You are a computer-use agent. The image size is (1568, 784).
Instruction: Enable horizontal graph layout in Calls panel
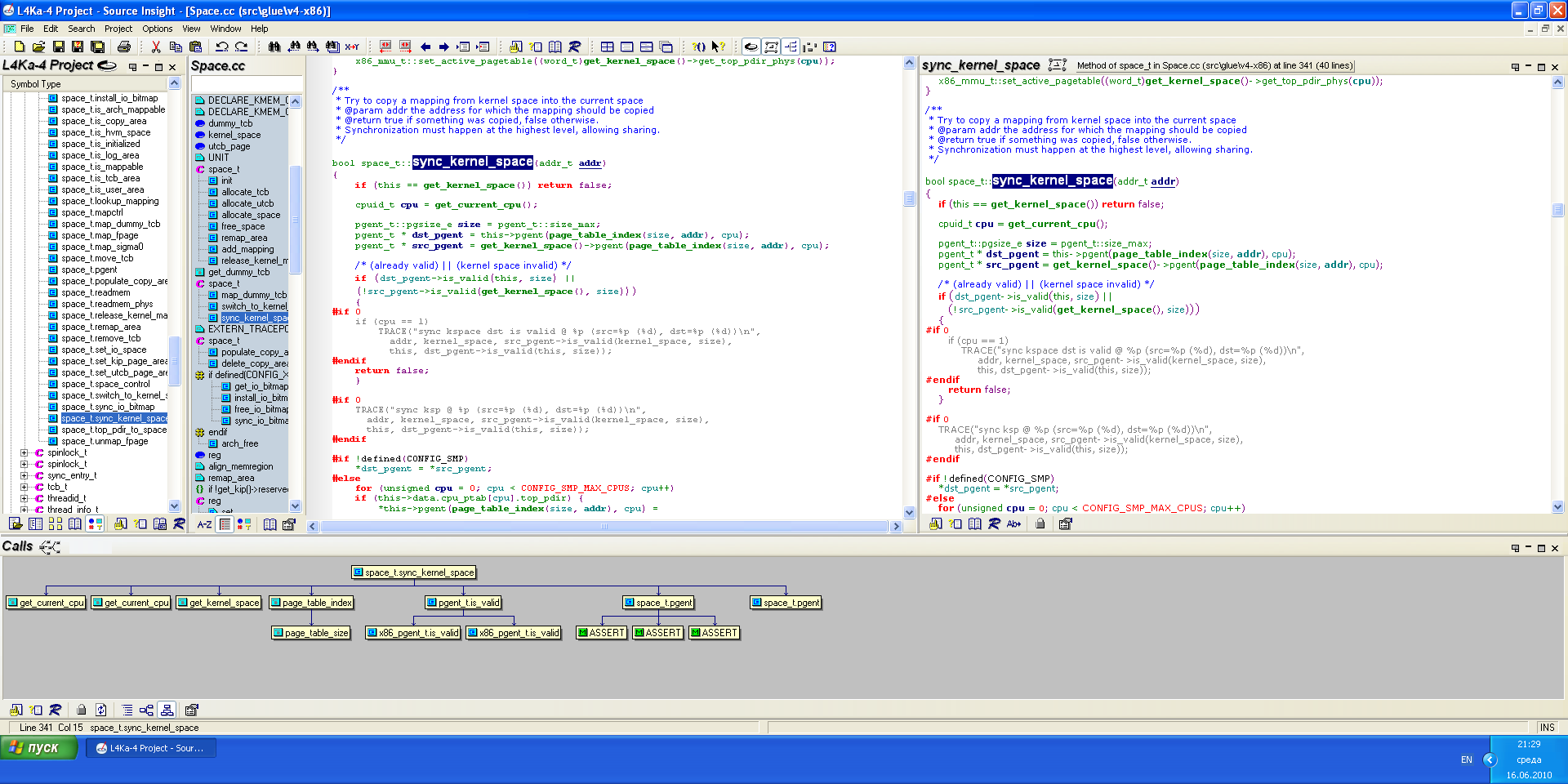click(146, 710)
